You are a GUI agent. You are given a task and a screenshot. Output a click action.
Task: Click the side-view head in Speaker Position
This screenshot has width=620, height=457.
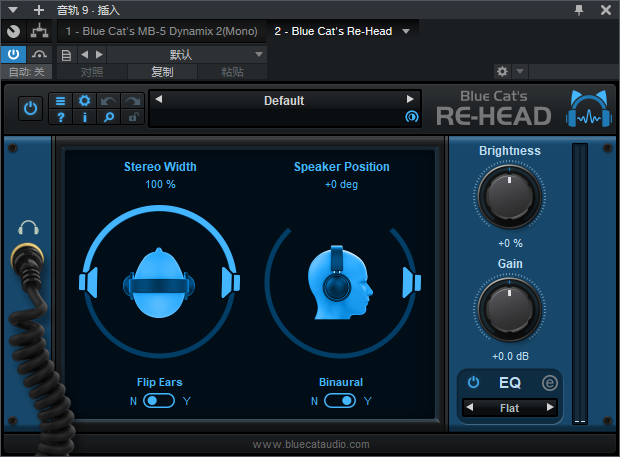click(x=339, y=282)
